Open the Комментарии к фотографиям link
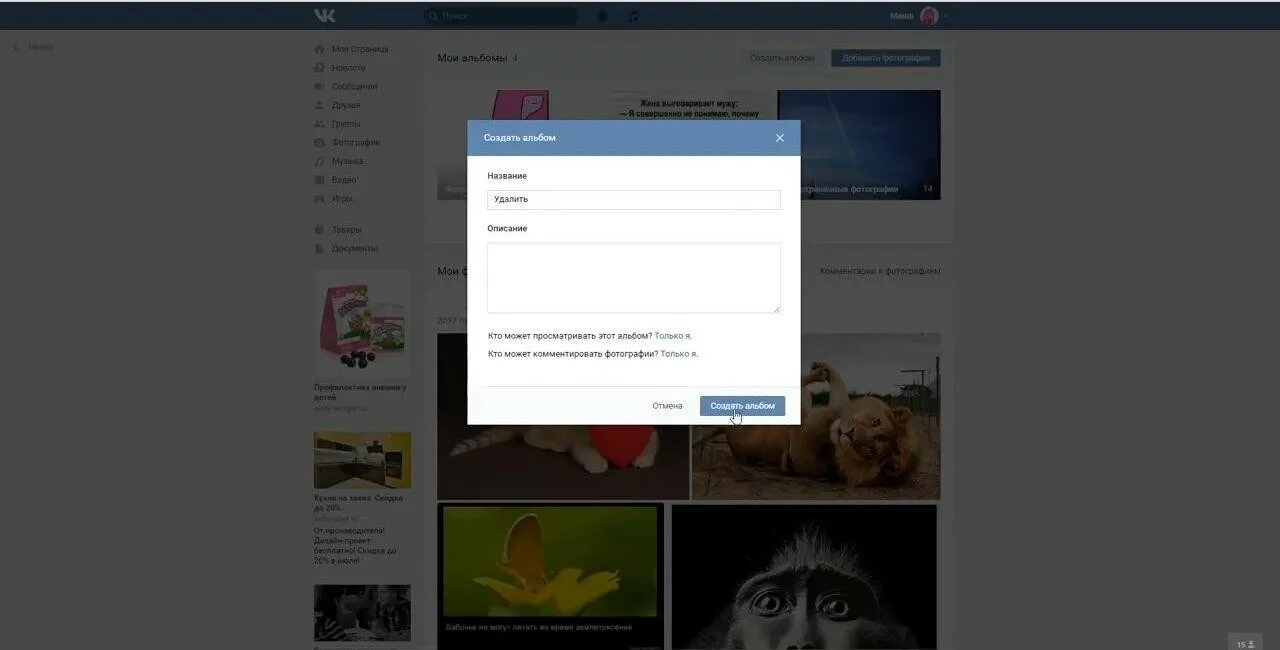The width and height of the screenshot is (1280, 650). point(880,271)
